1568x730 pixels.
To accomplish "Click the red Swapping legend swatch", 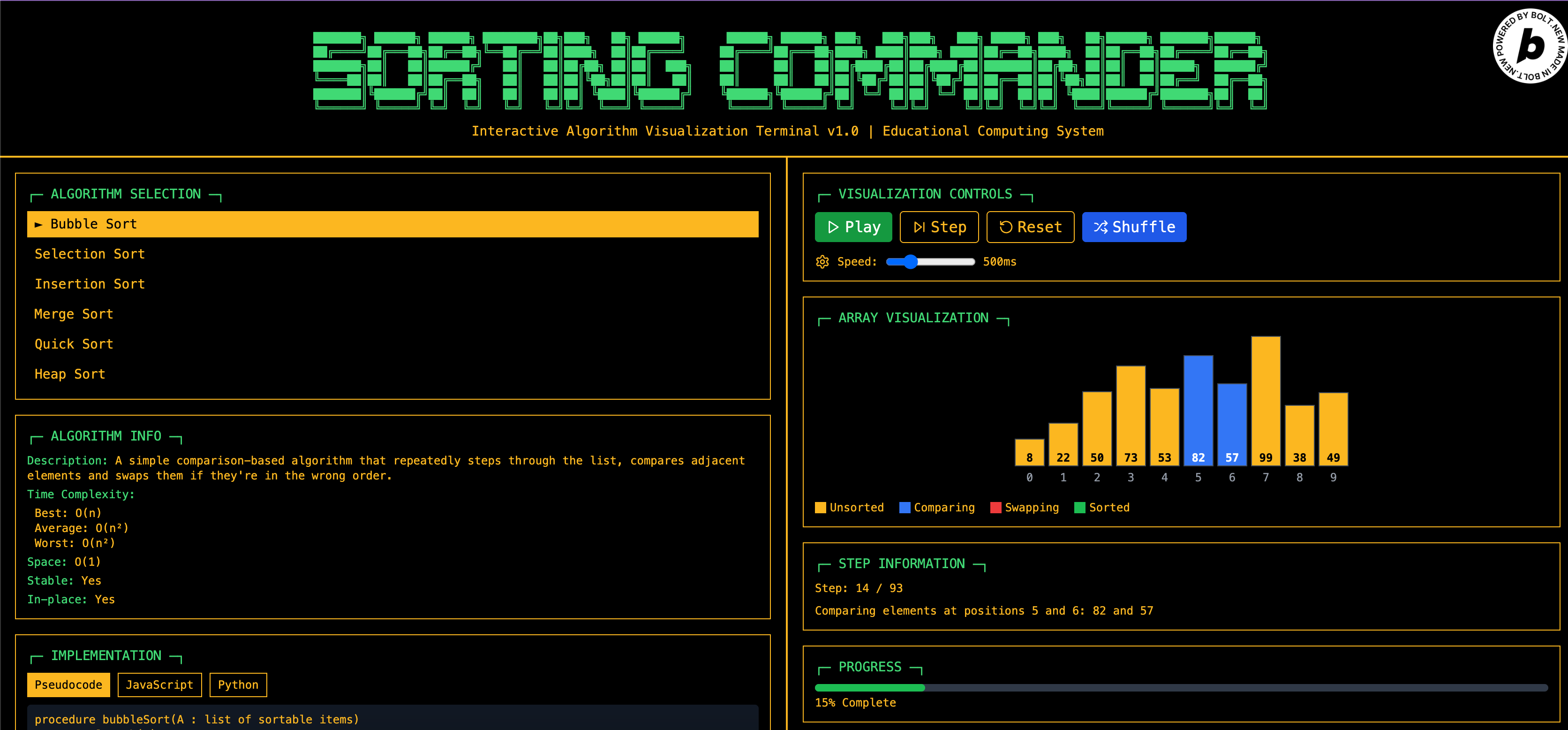I will coord(996,508).
